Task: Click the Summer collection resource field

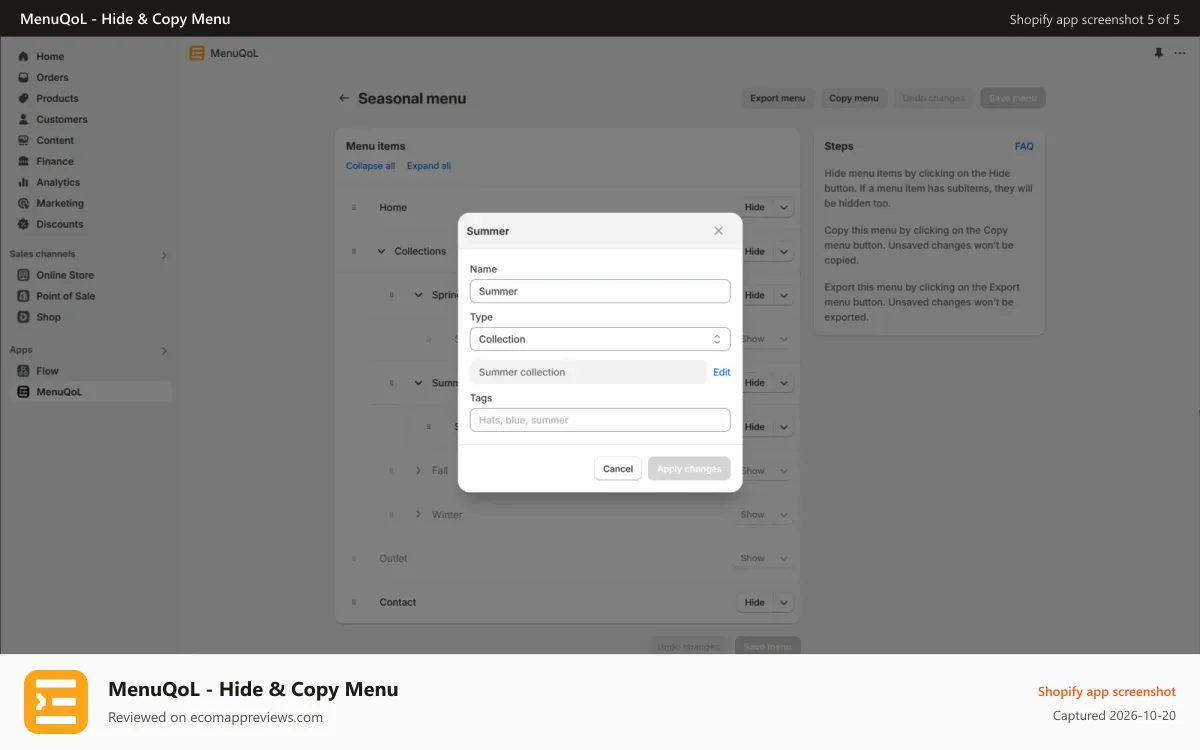Action: (x=588, y=372)
